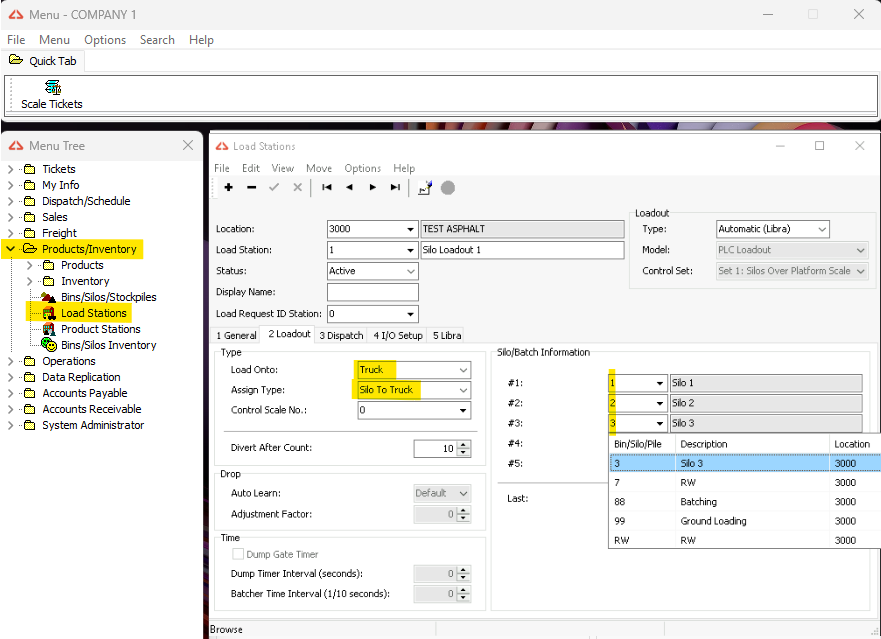Open the Location dropdown

[411, 229]
